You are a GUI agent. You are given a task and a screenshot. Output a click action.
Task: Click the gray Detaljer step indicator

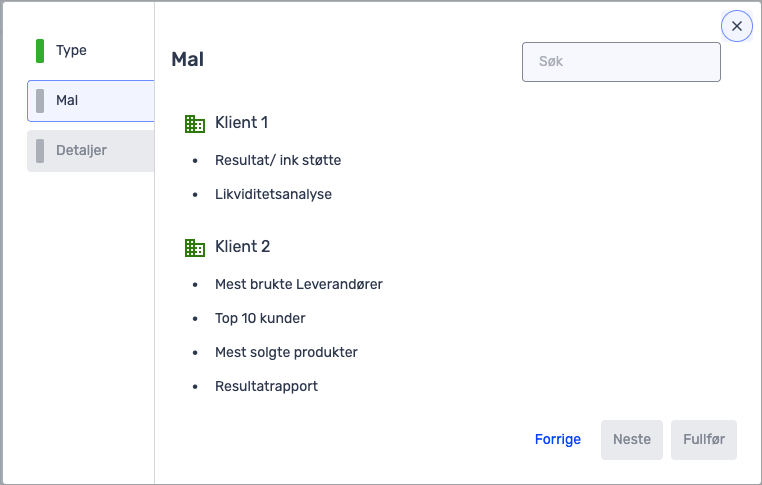[40, 150]
